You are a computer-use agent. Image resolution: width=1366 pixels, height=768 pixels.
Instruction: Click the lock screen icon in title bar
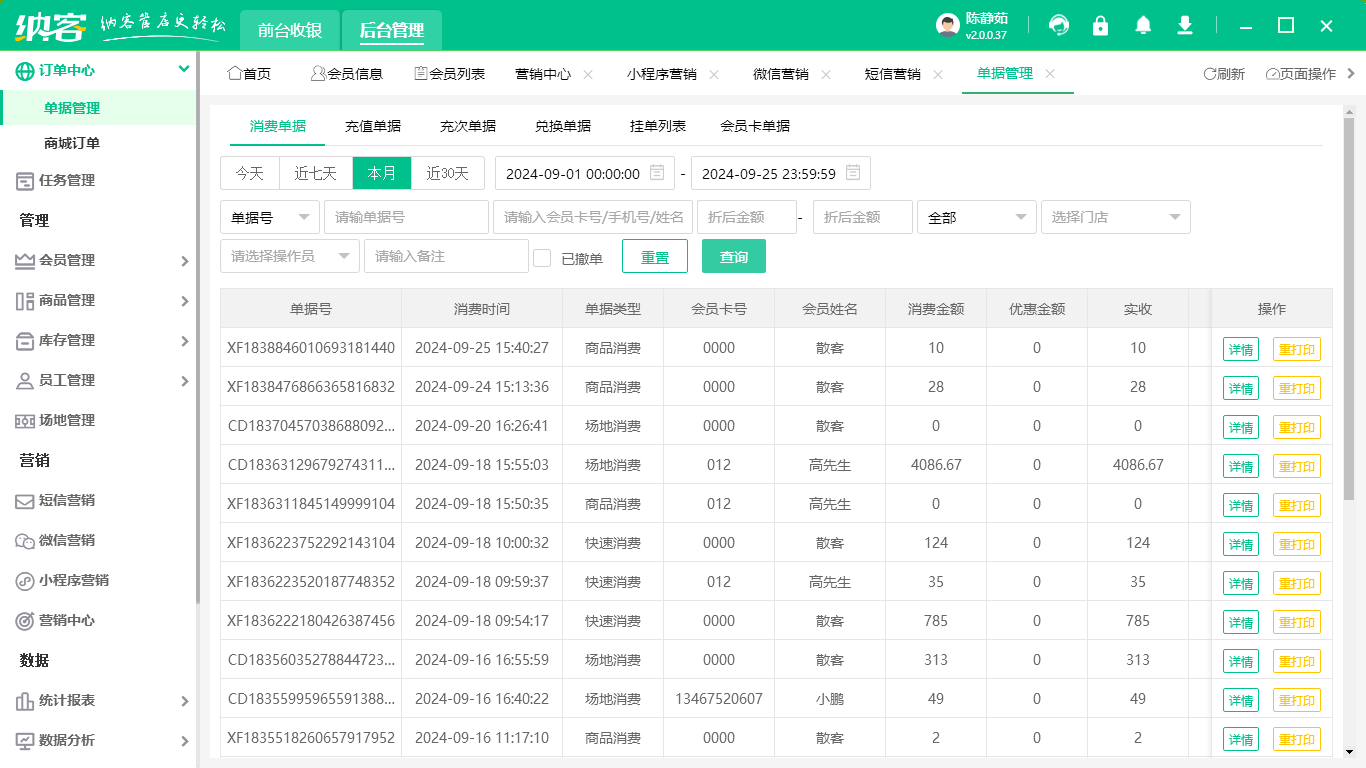tap(1100, 25)
